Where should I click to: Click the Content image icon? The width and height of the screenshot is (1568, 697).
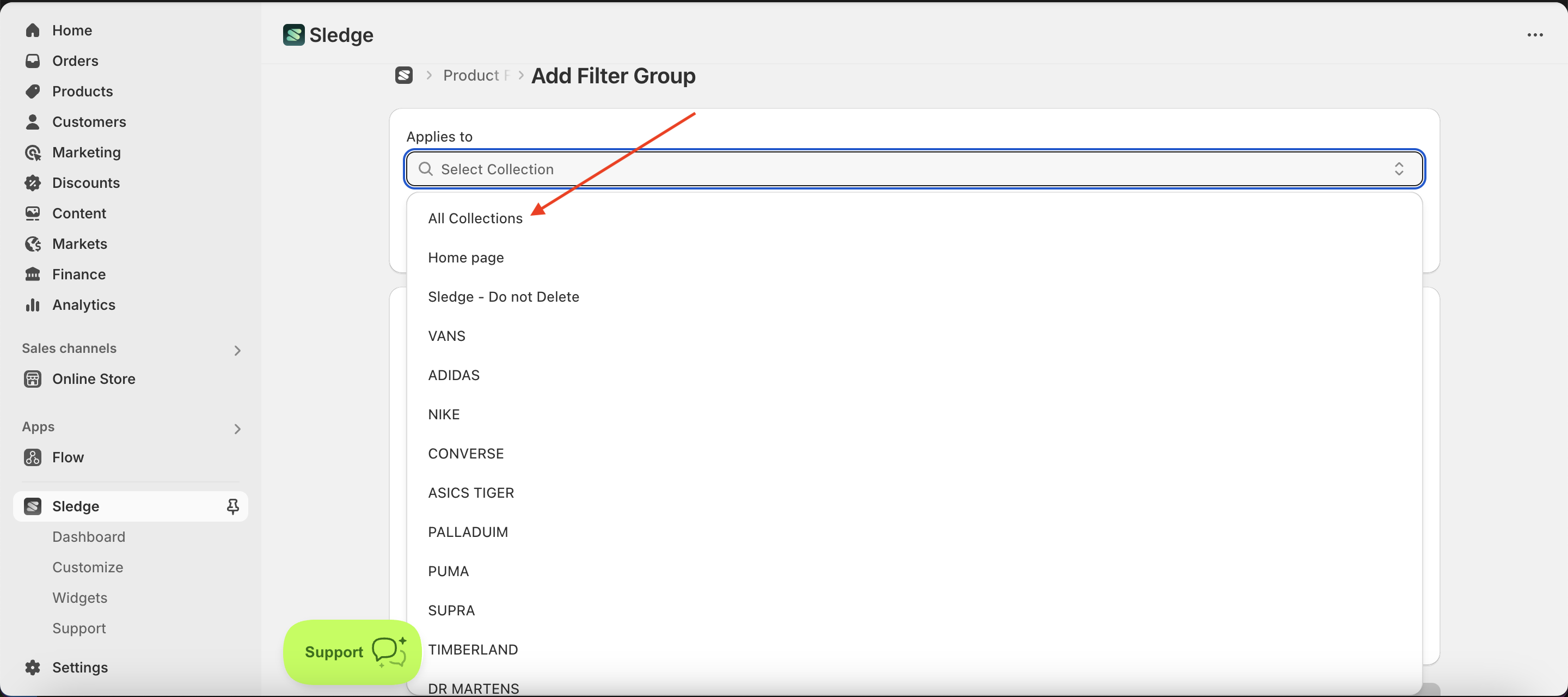point(33,213)
